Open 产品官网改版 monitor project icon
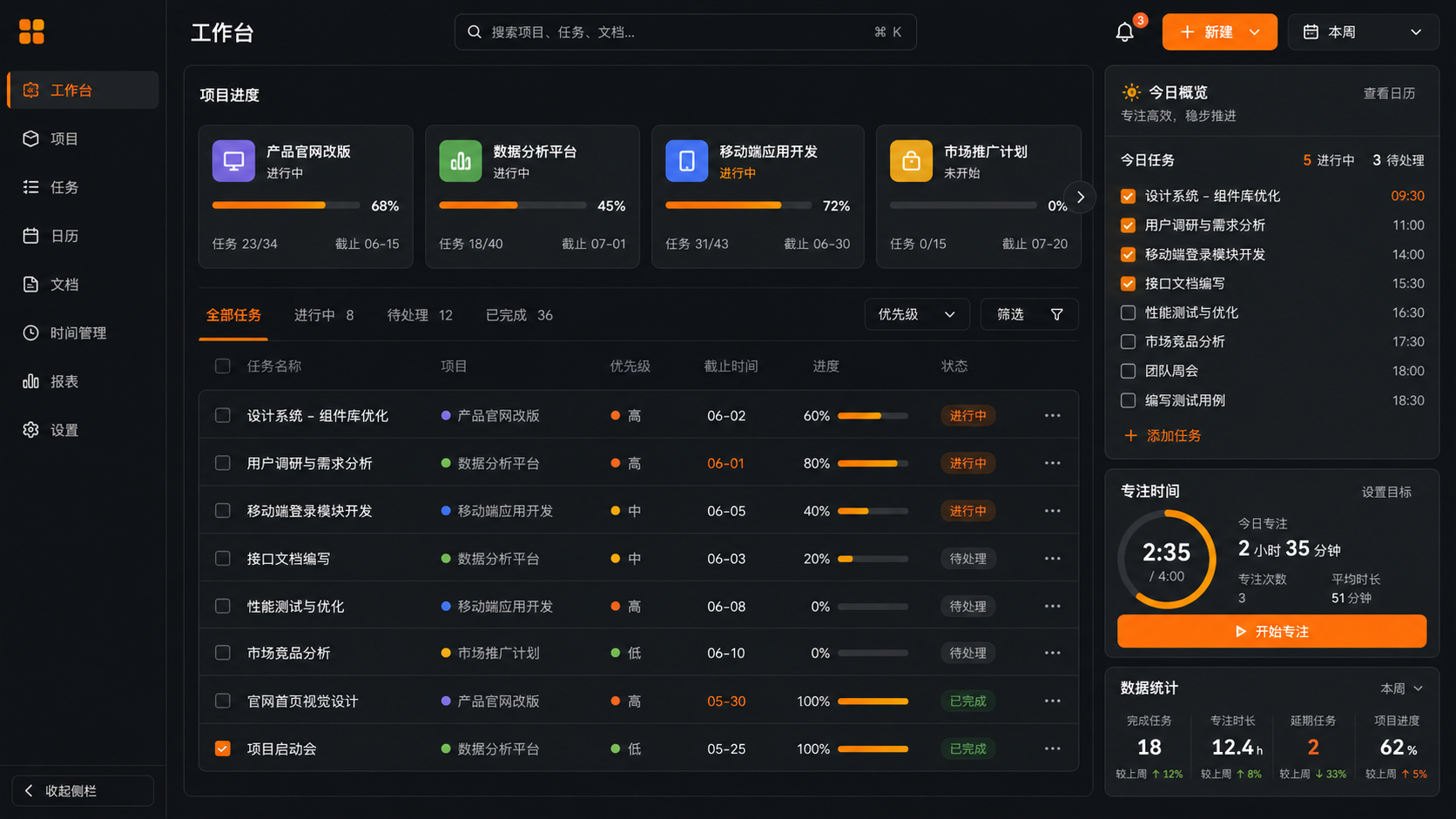The width and height of the screenshot is (1456, 819). (233, 161)
